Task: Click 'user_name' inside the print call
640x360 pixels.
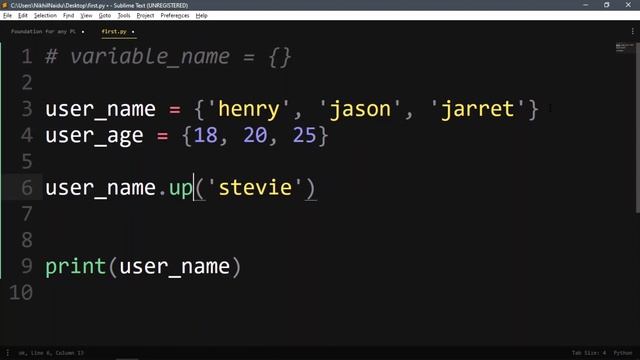Action: [175, 267]
